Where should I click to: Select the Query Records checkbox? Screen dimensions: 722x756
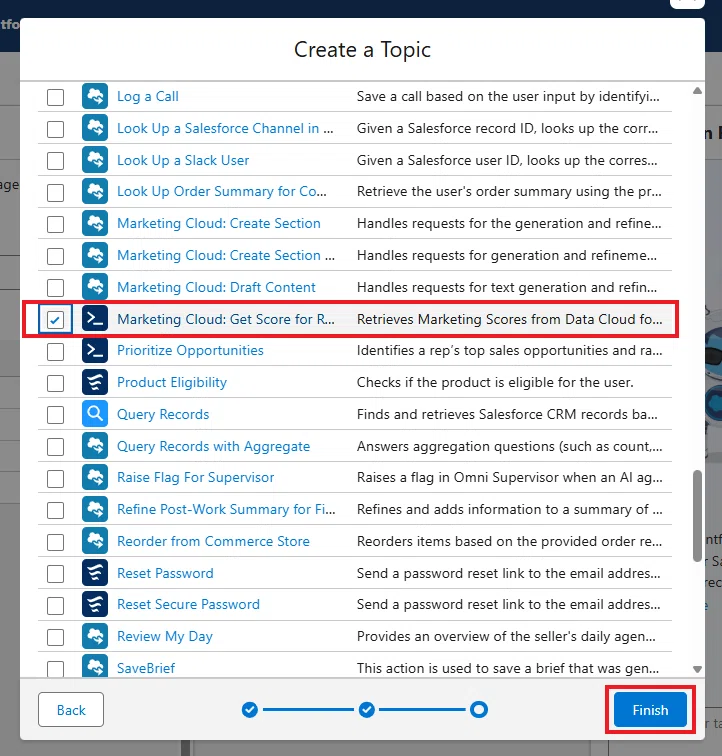[x=55, y=415]
